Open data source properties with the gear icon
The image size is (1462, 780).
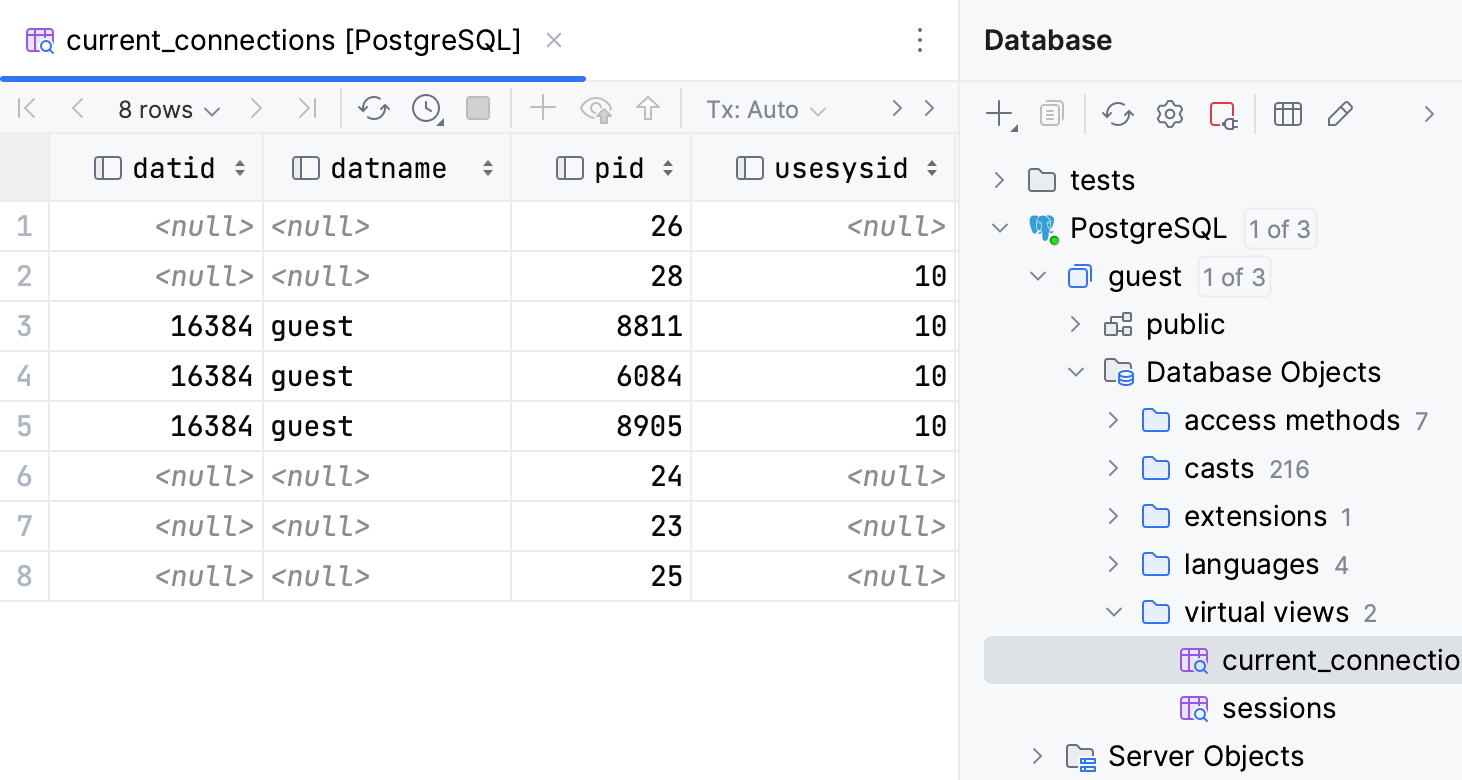1169,113
